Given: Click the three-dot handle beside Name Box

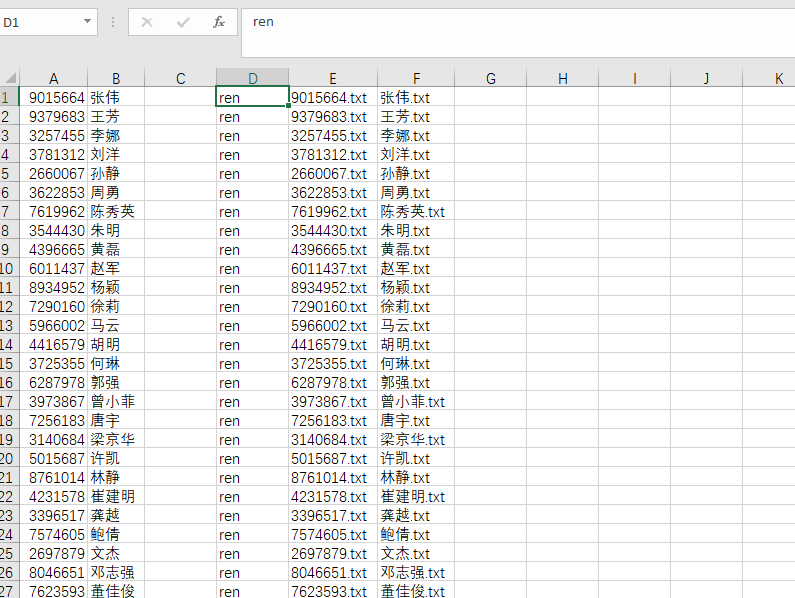Looking at the screenshot, I should (113, 22).
